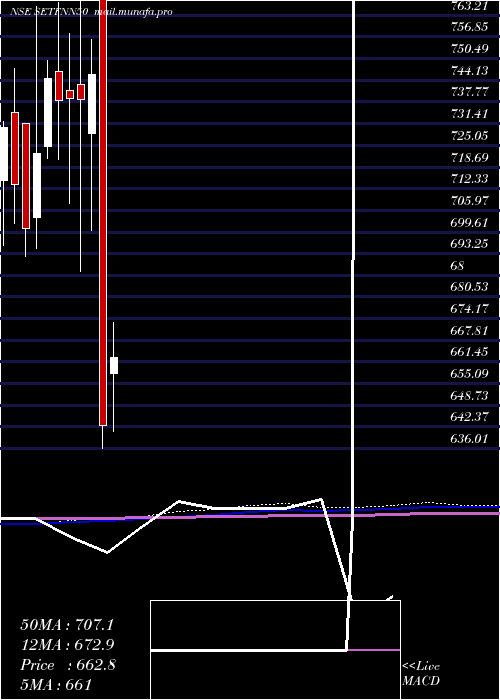
Task: Click the 737.77 price label
Action: pos(469,92)
